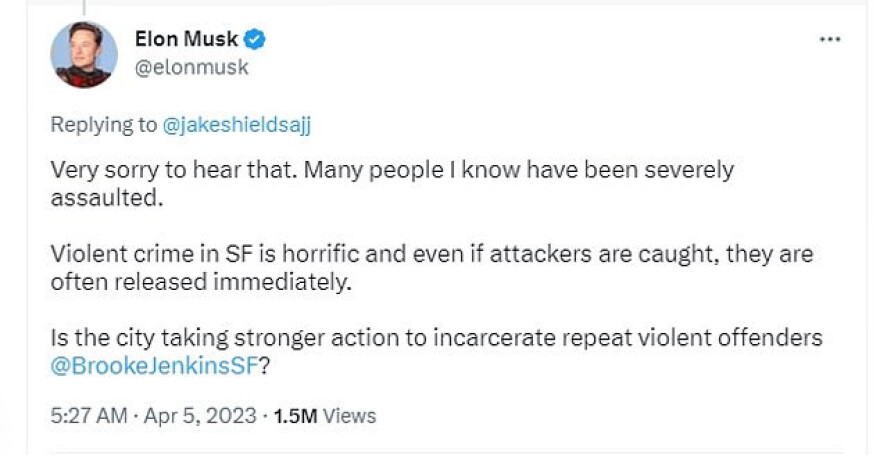
Task: Open the @BrookeJenkinsSF mention
Action: coord(155,366)
